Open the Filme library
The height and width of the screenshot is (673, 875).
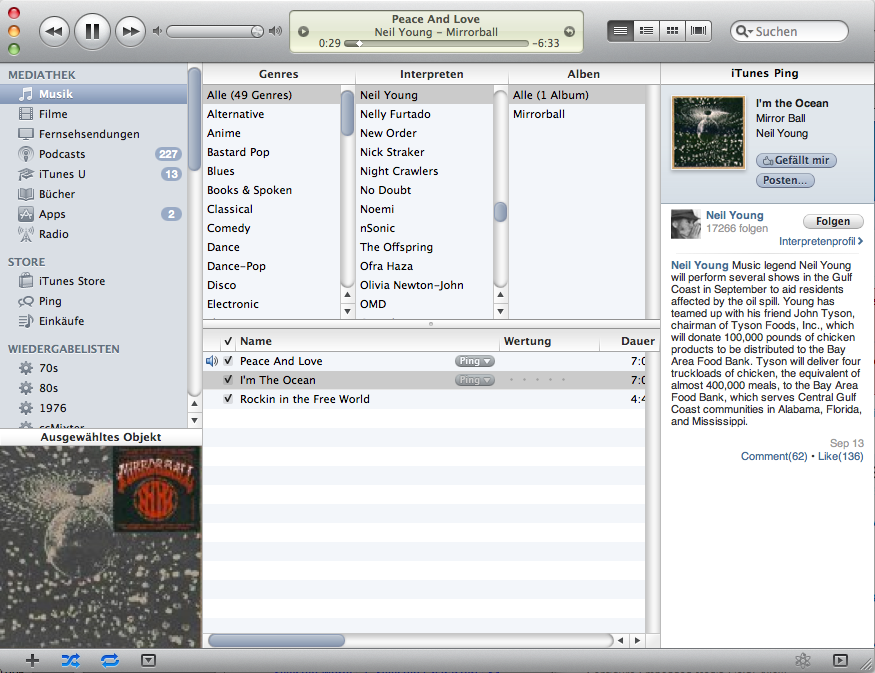click(x=94, y=114)
